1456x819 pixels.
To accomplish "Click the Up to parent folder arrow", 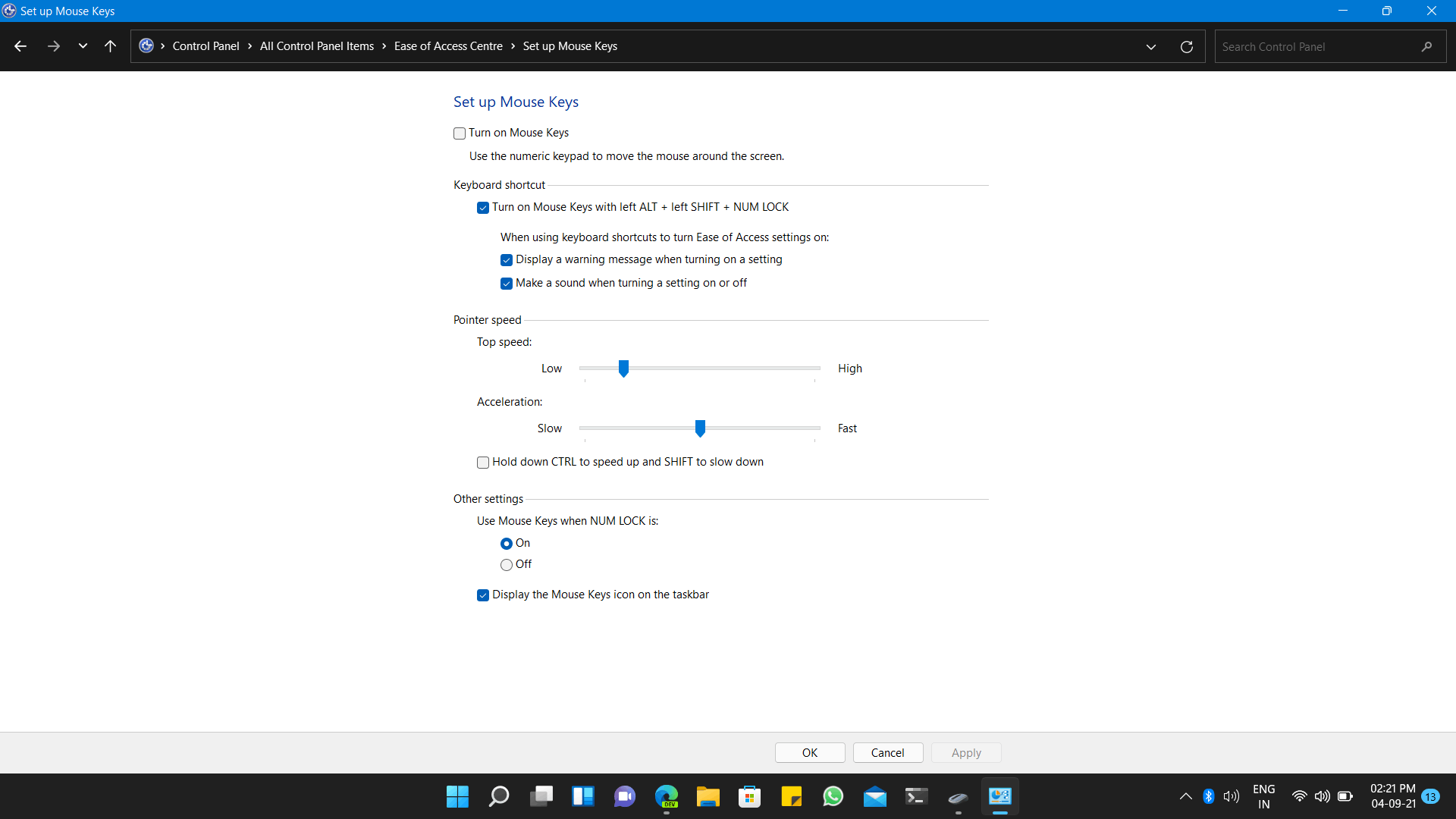I will [x=110, y=46].
